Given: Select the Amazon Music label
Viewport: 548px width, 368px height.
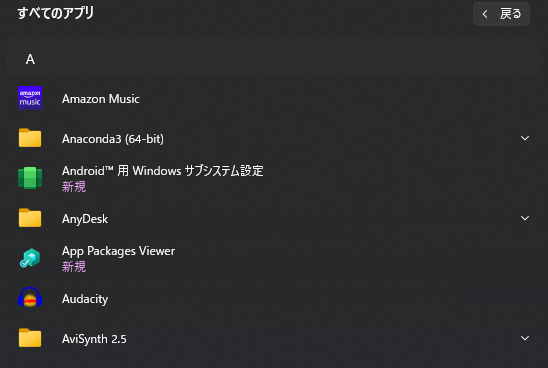Looking at the screenshot, I should pos(101,99).
